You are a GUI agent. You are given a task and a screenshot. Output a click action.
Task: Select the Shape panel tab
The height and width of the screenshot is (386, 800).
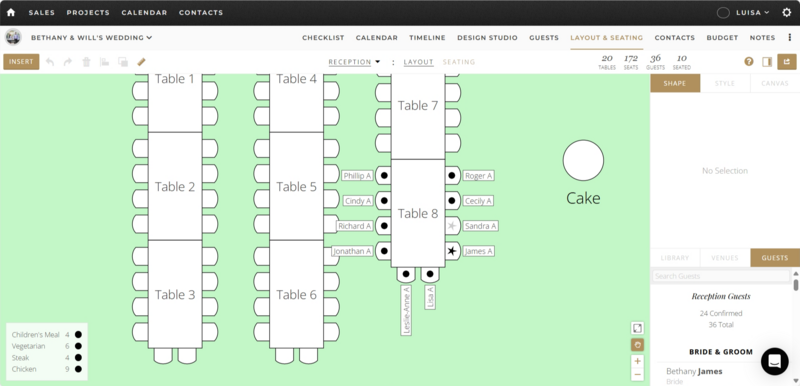tap(675, 83)
